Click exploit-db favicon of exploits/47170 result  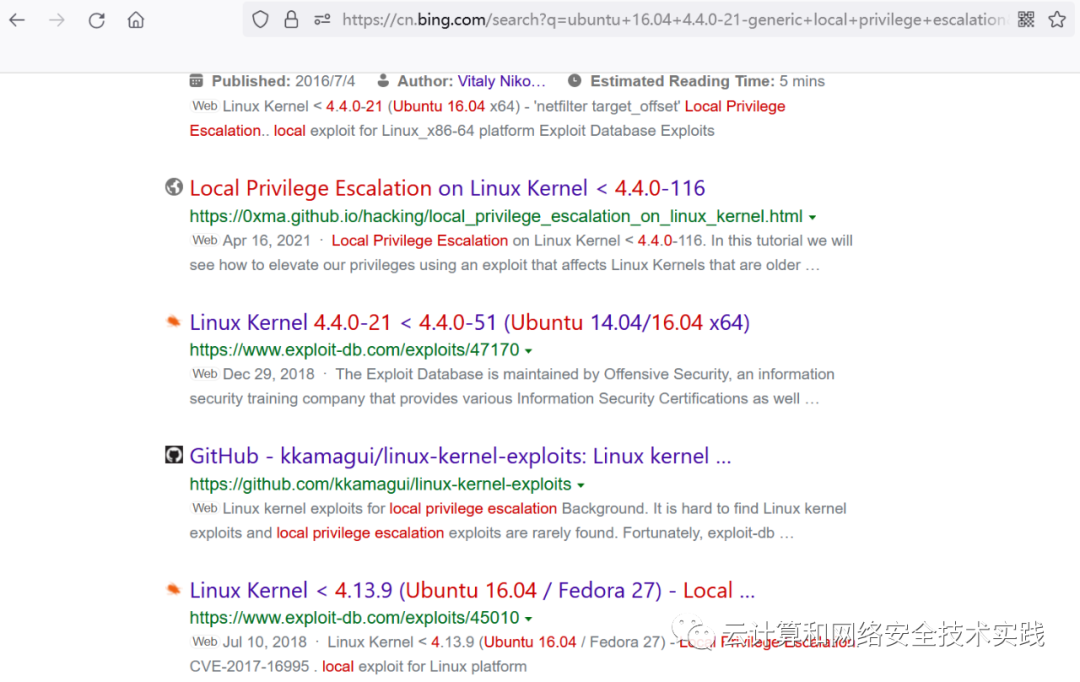tap(174, 321)
